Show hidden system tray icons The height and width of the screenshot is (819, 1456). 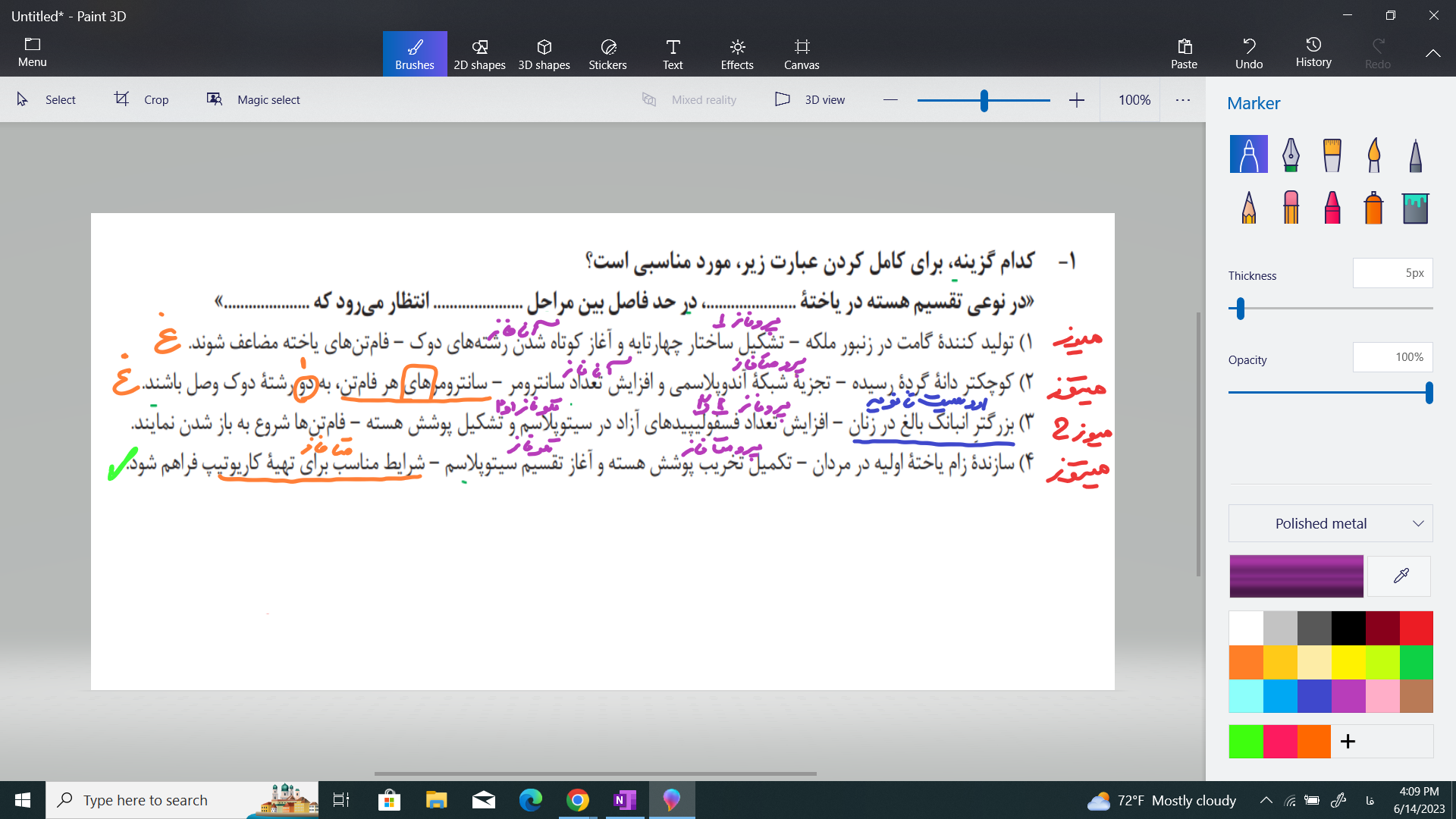point(1266,800)
